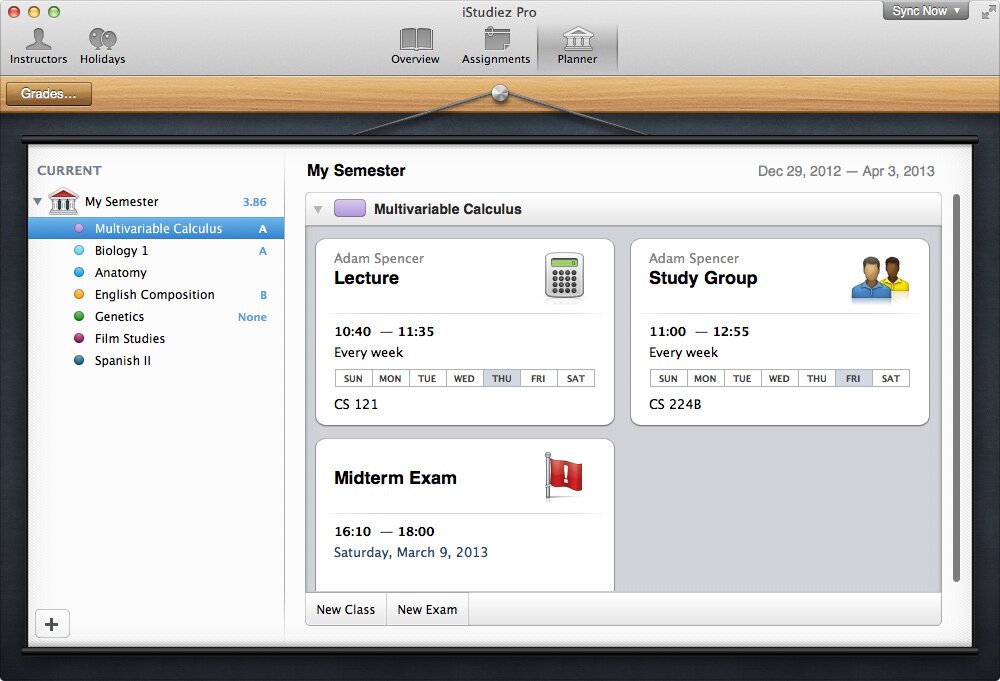Click the New Class button

346,610
